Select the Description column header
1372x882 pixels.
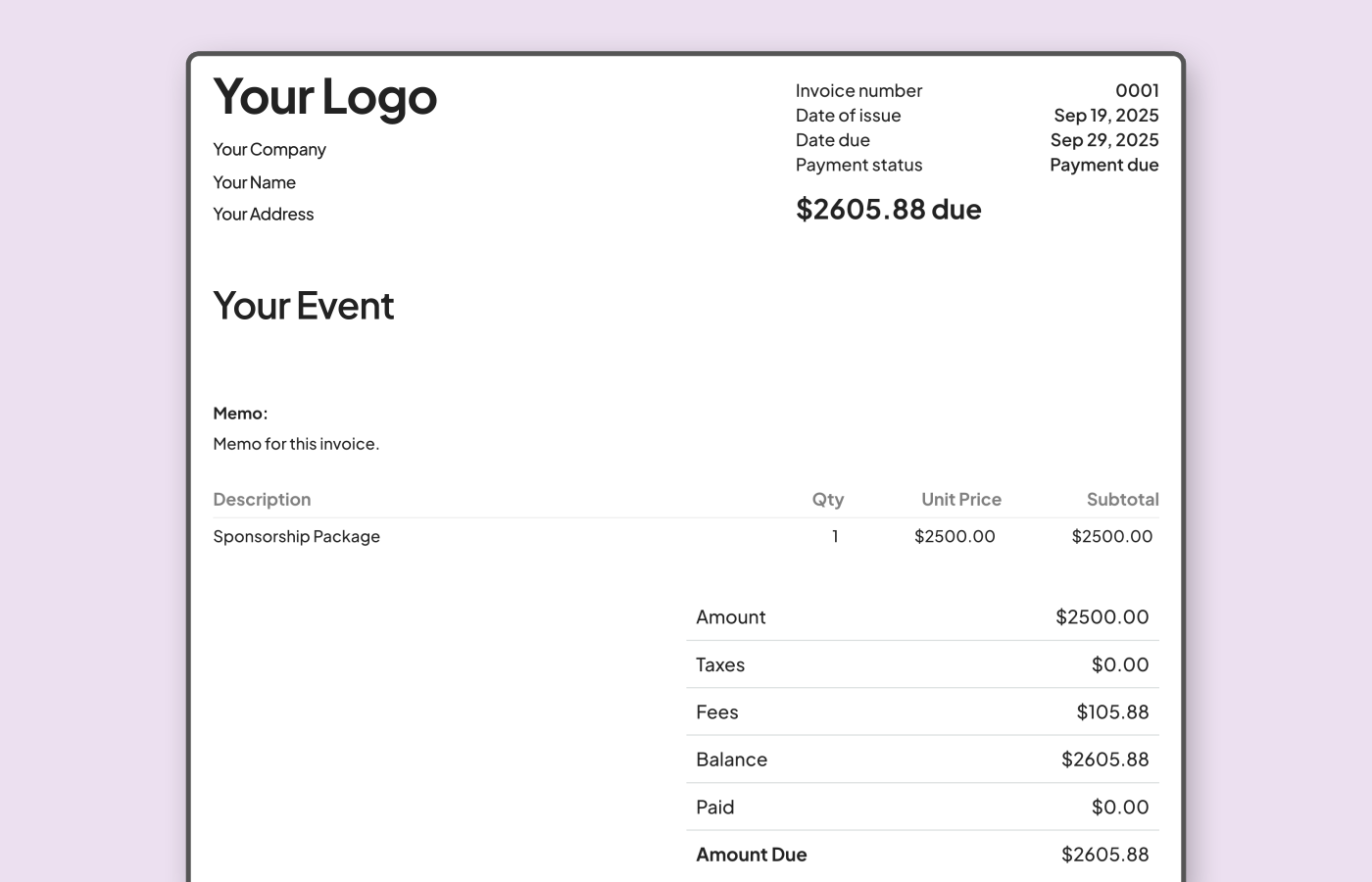(x=262, y=499)
